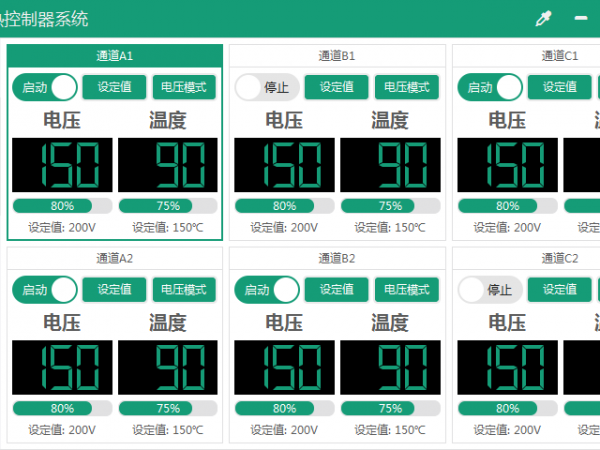Screen dimensions: 600x450
Task: Click the 80% voltage progress bar in 通道A1
Action: coord(62,206)
